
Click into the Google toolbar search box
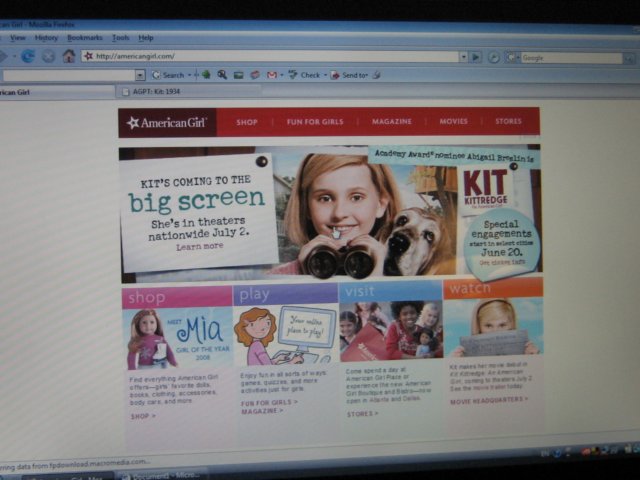click(x=69, y=76)
